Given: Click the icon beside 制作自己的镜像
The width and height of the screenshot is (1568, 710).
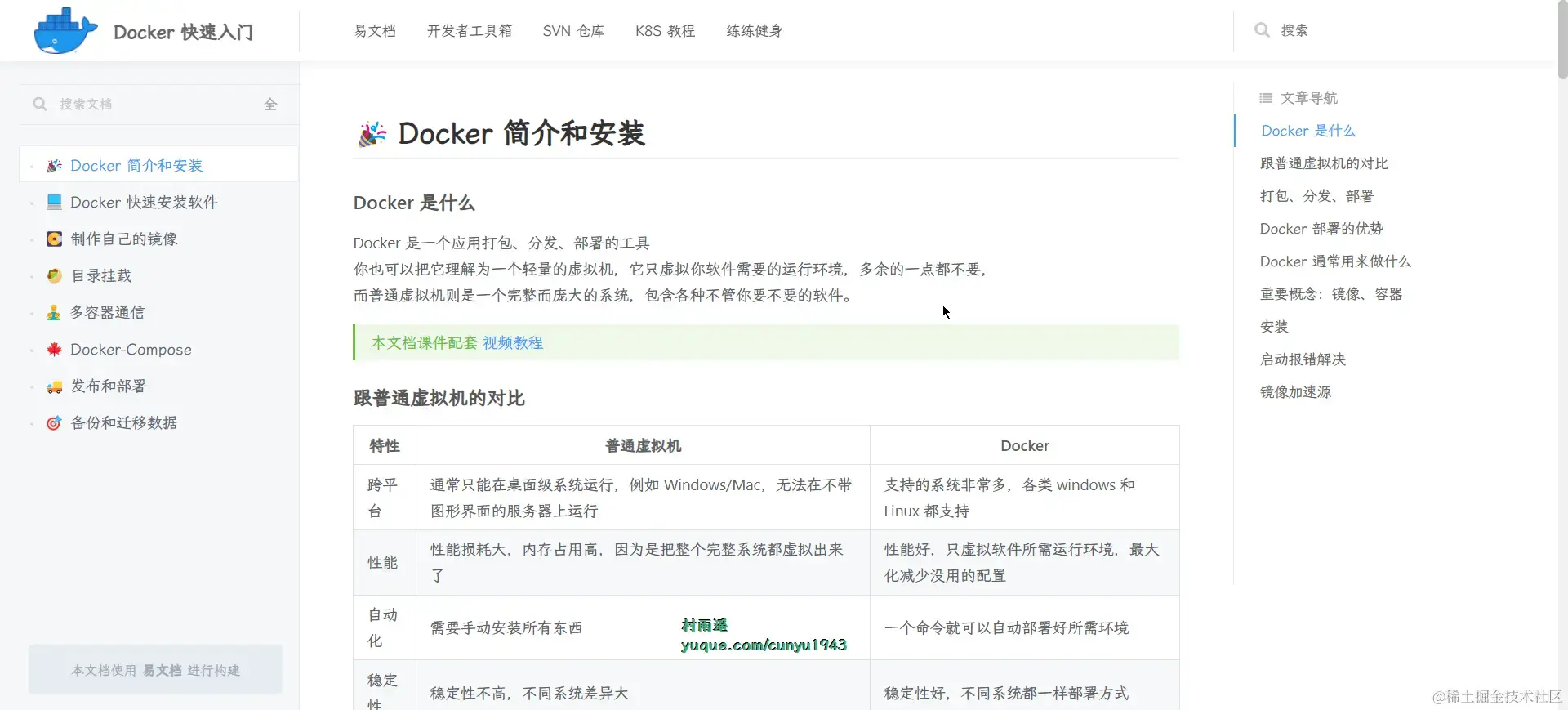Looking at the screenshot, I should tap(54, 239).
